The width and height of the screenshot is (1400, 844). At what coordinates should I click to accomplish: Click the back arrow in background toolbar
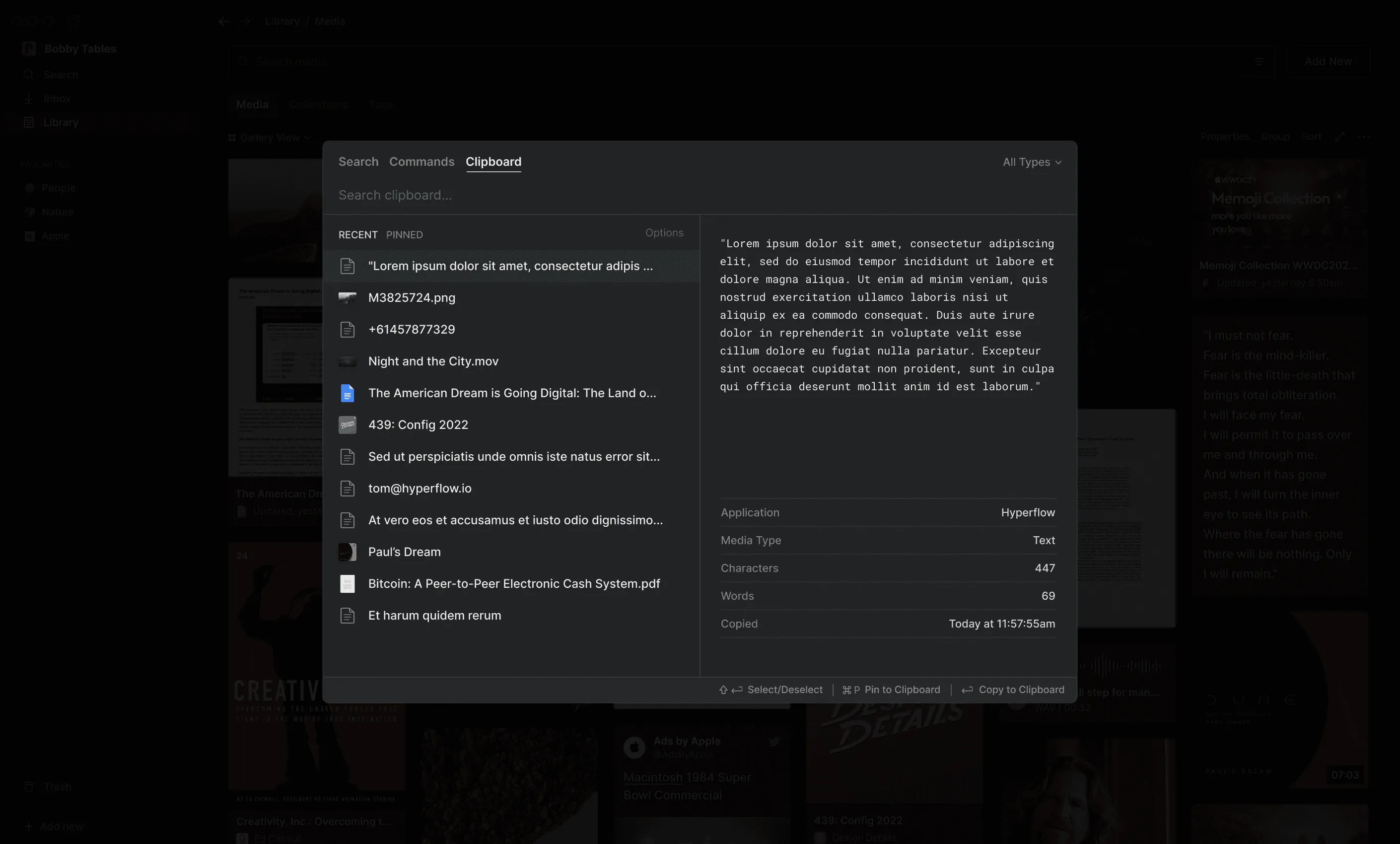point(224,22)
